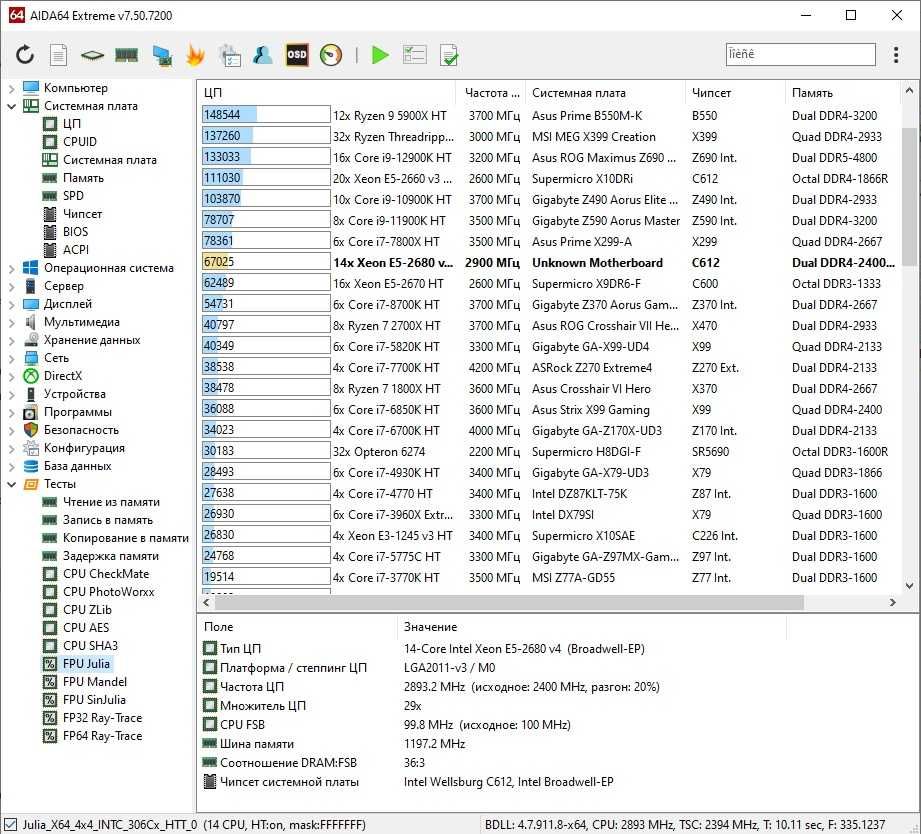Viewport: 921px width, 834px height.
Task: Click the vertical scrollbar down arrow
Action: [x=909, y=586]
